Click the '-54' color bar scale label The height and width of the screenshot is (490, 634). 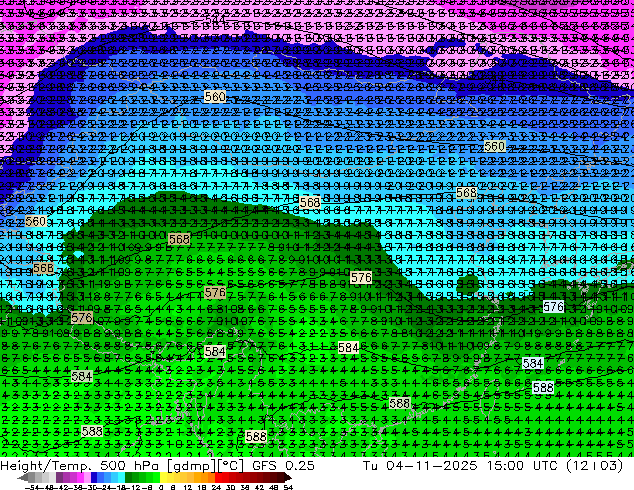click(32, 487)
